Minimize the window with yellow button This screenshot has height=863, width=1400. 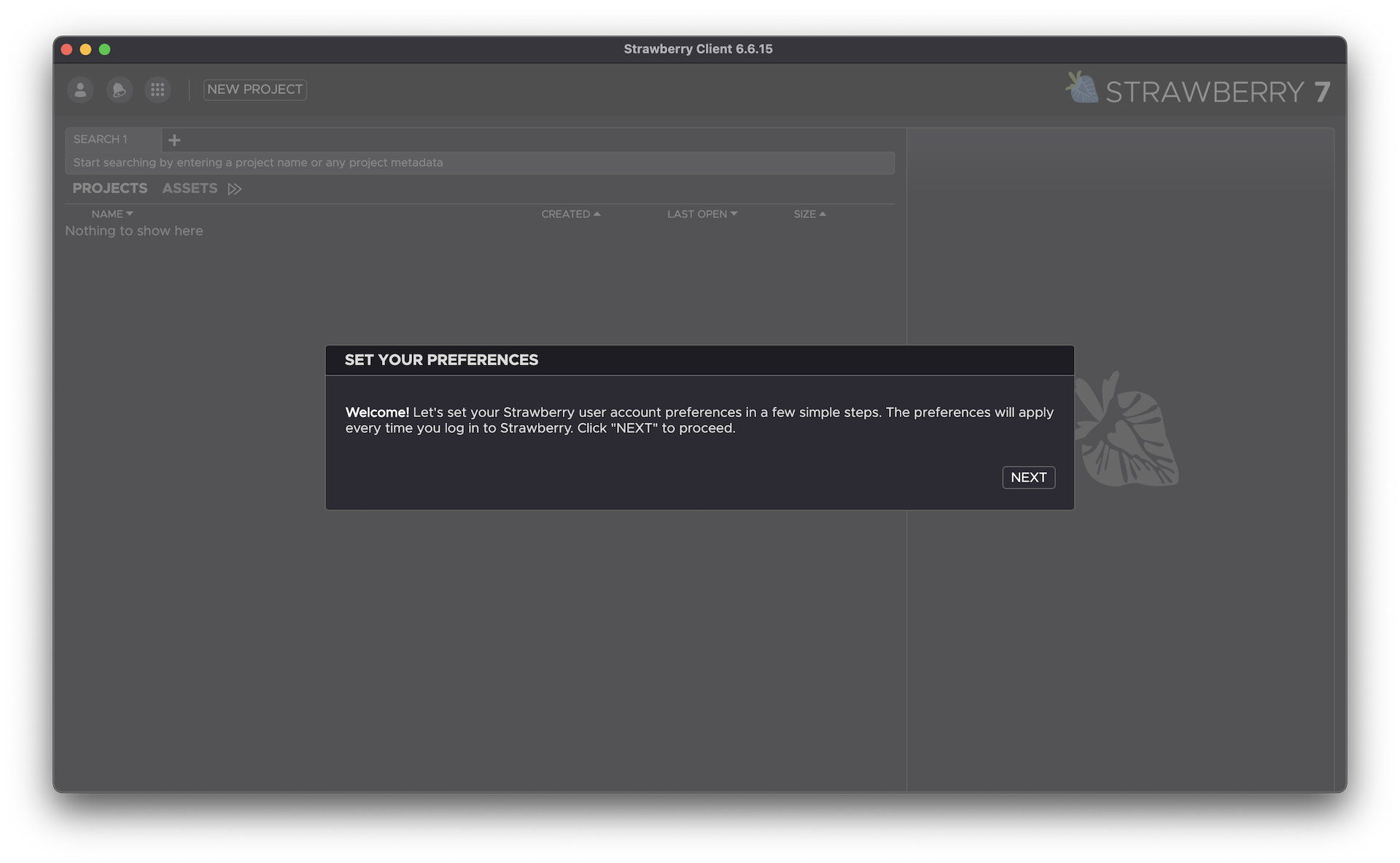(x=85, y=50)
